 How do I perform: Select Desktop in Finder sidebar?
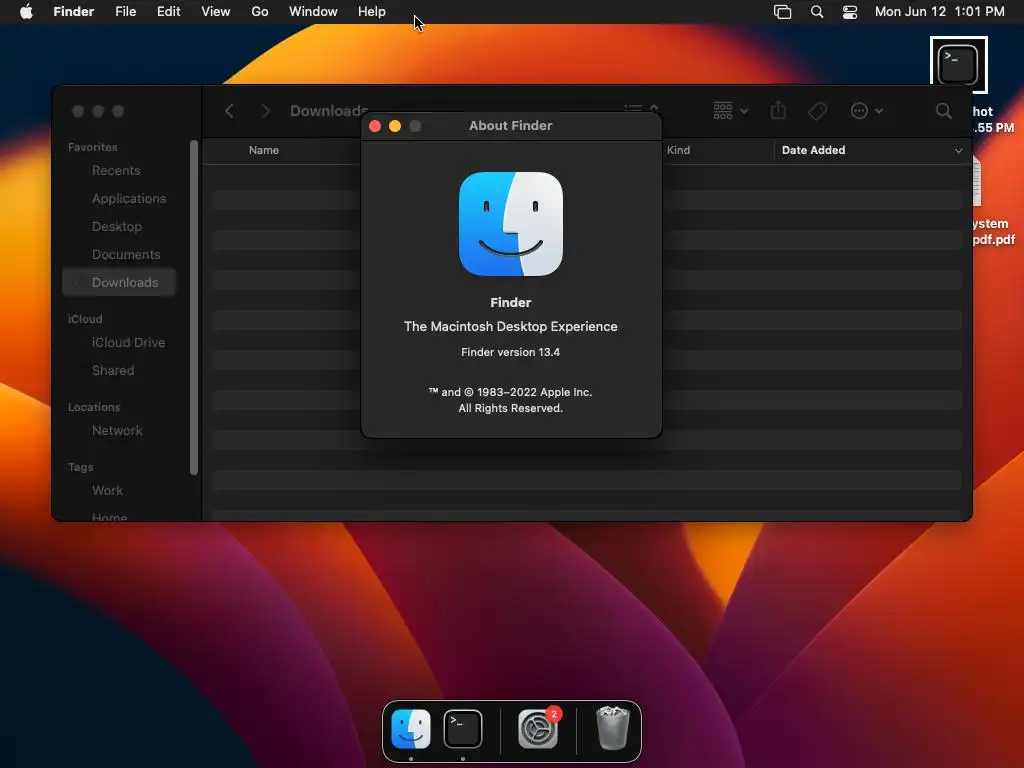click(x=119, y=227)
